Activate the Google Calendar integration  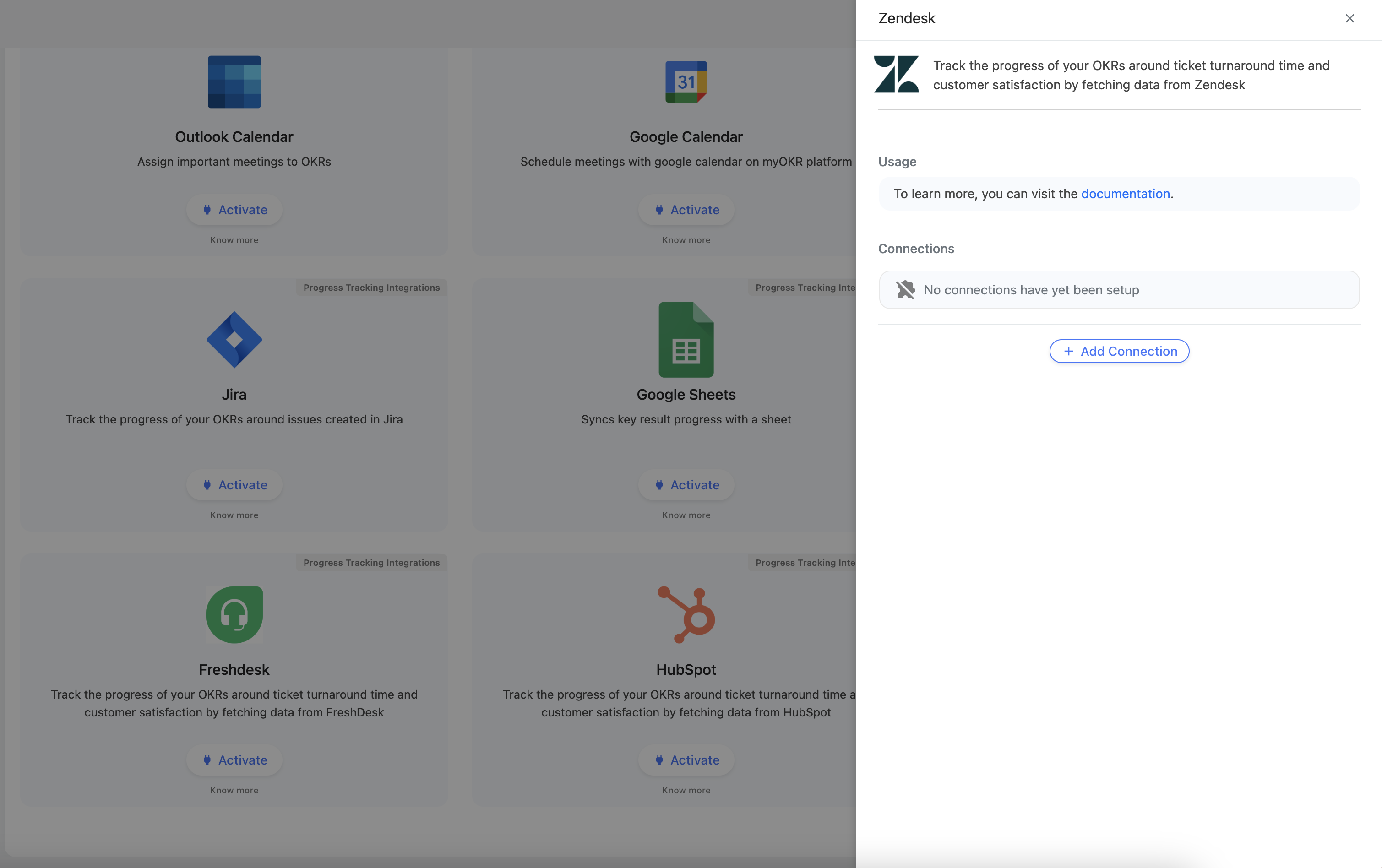click(x=686, y=210)
